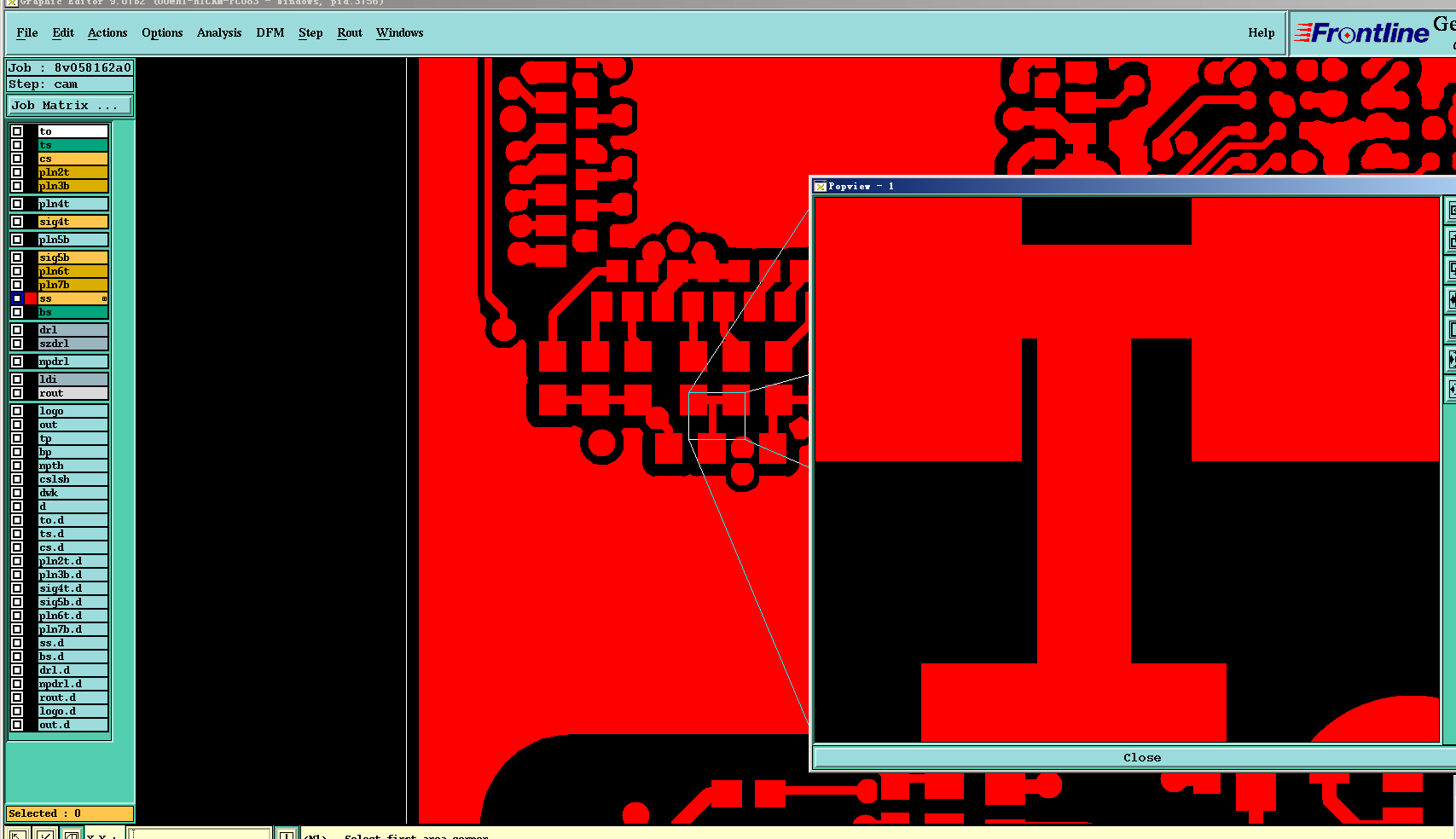The width and height of the screenshot is (1456, 839).
Task: Select the npdrl layer name
Action: [73, 362]
